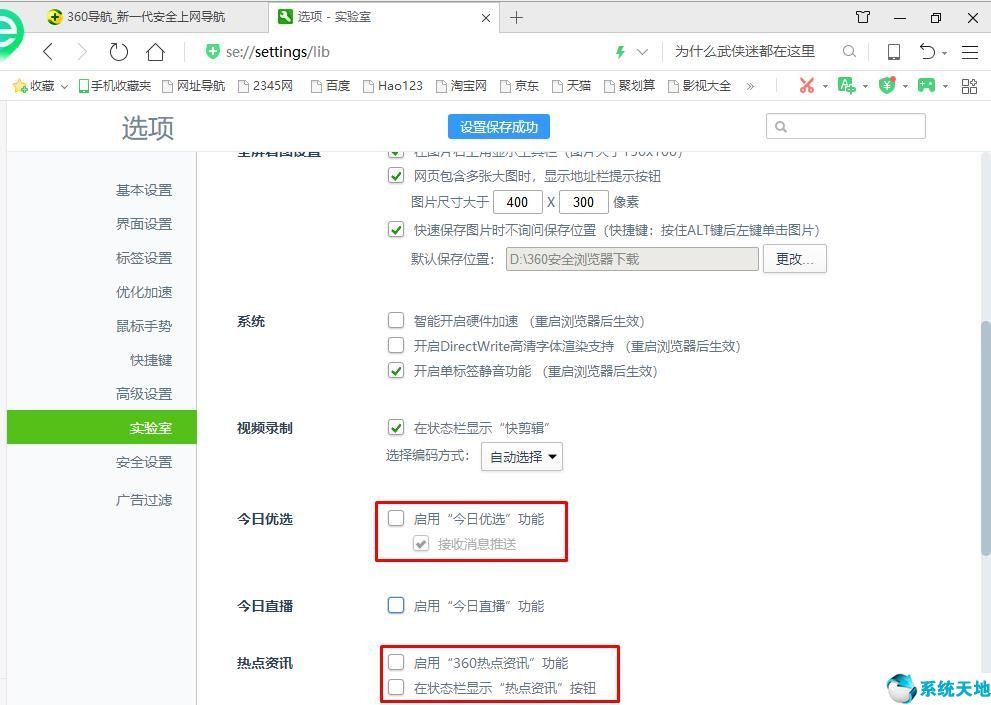
Task: Enable the 今日直播 feature checkbox
Action: point(396,605)
